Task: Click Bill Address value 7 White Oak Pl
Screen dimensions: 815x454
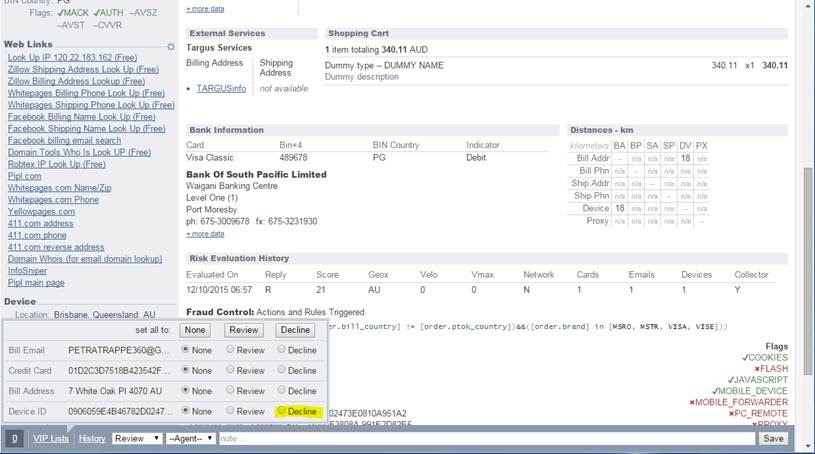Action: (x=115, y=391)
